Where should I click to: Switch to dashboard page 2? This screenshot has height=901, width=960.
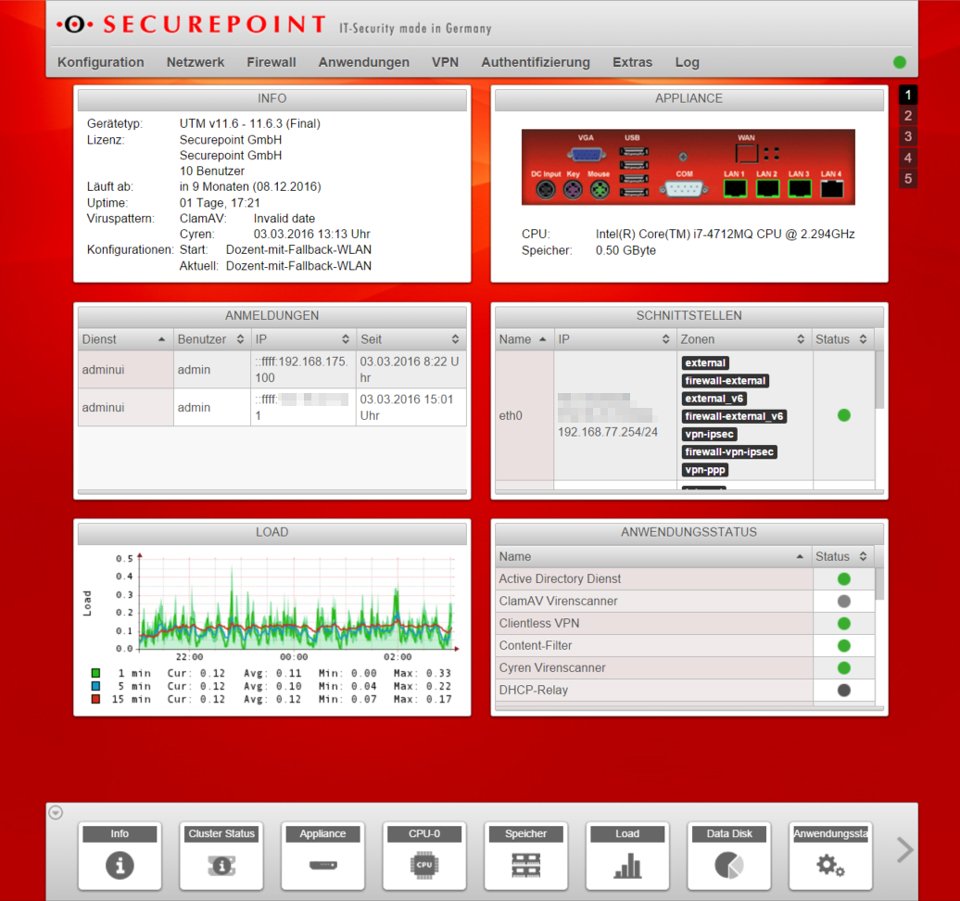tap(908, 116)
